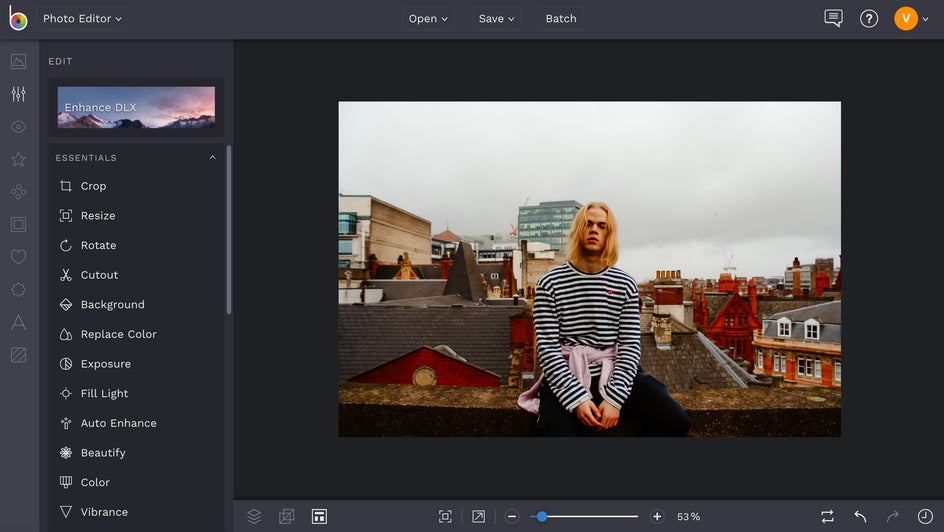Image resolution: width=944 pixels, height=532 pixels.
Task: Toggle fit-to-screen view button
Action: coord(445,516)
